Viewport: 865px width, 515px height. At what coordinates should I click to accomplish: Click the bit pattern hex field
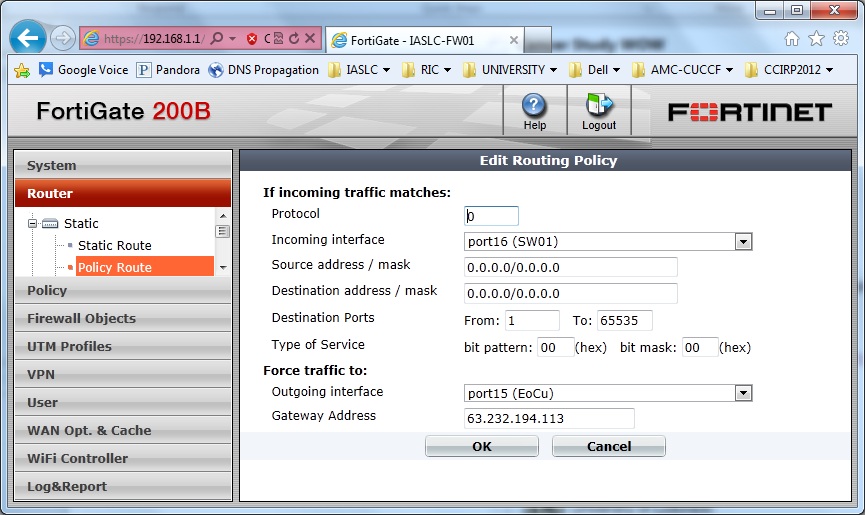click(556, 347)
